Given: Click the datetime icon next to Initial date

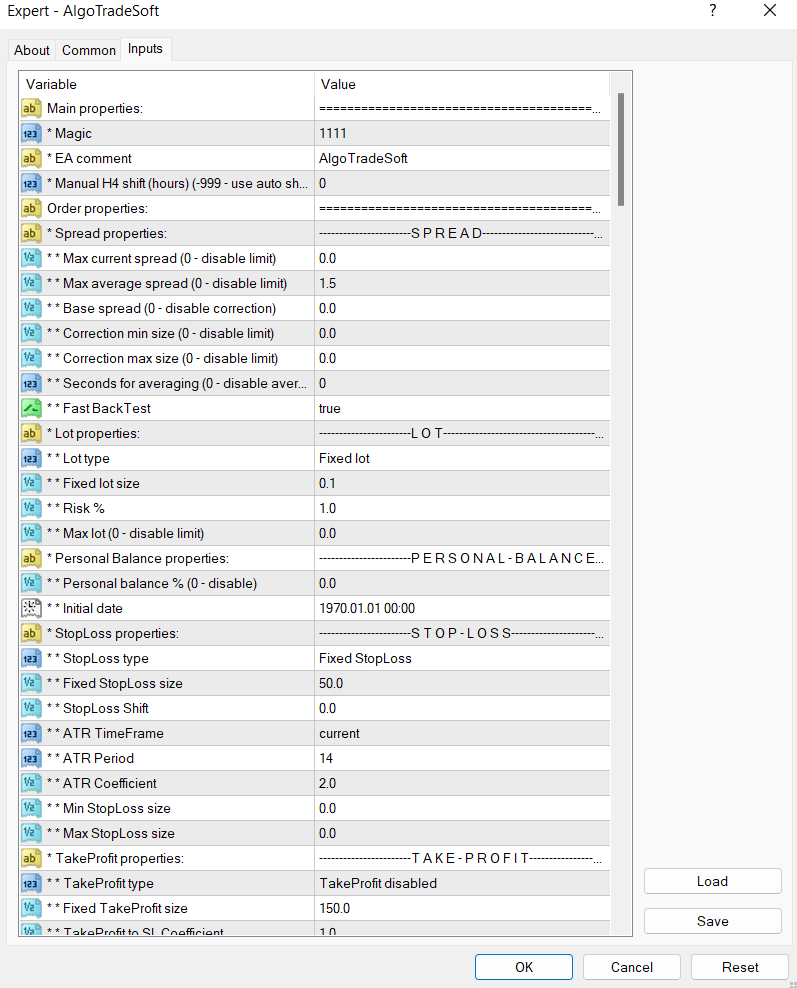Looking at the screenshot, I should (x=31, y=608).
